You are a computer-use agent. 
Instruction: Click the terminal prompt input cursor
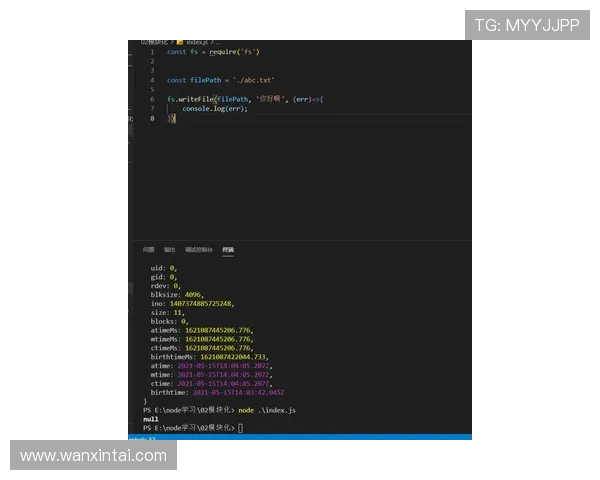click(240, 428)
